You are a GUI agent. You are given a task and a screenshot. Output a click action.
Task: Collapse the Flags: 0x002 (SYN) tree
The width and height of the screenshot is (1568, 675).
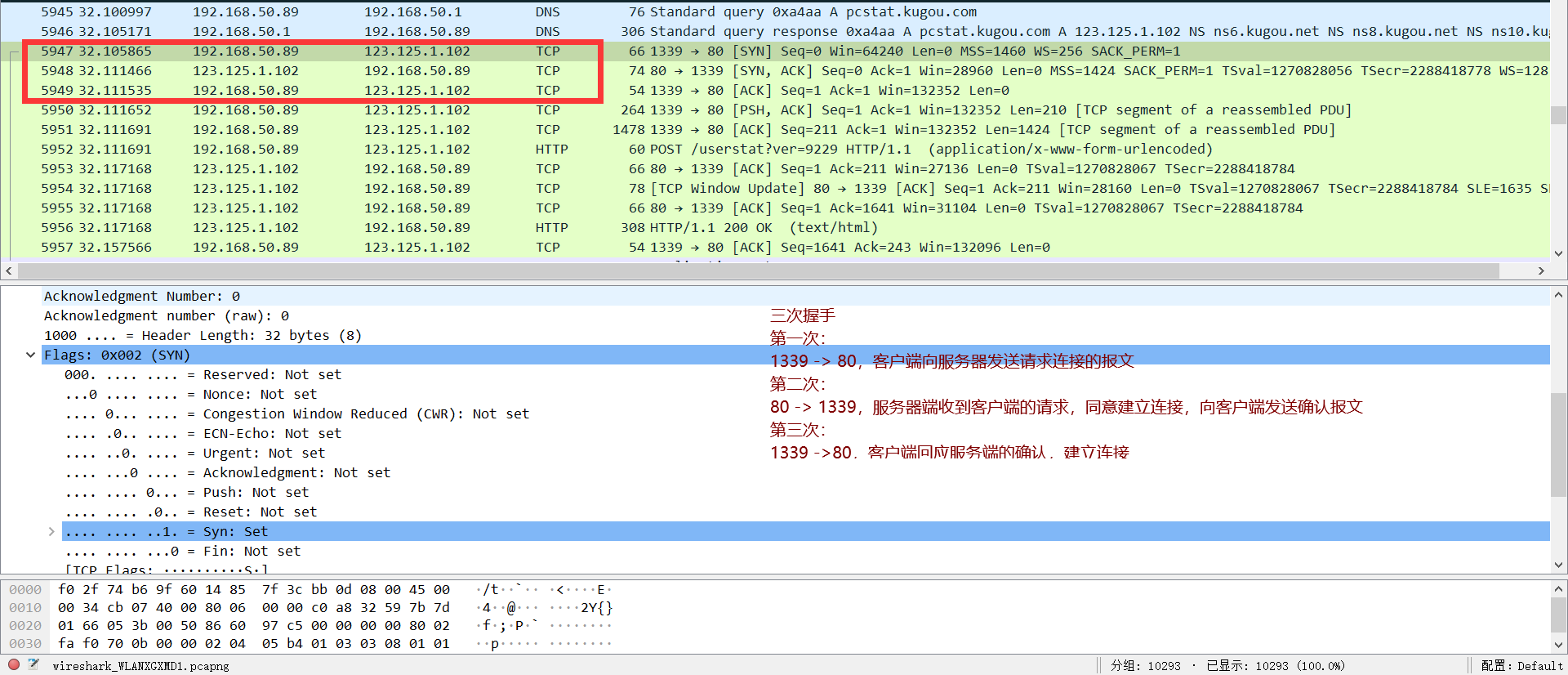[x=30, y=355]
